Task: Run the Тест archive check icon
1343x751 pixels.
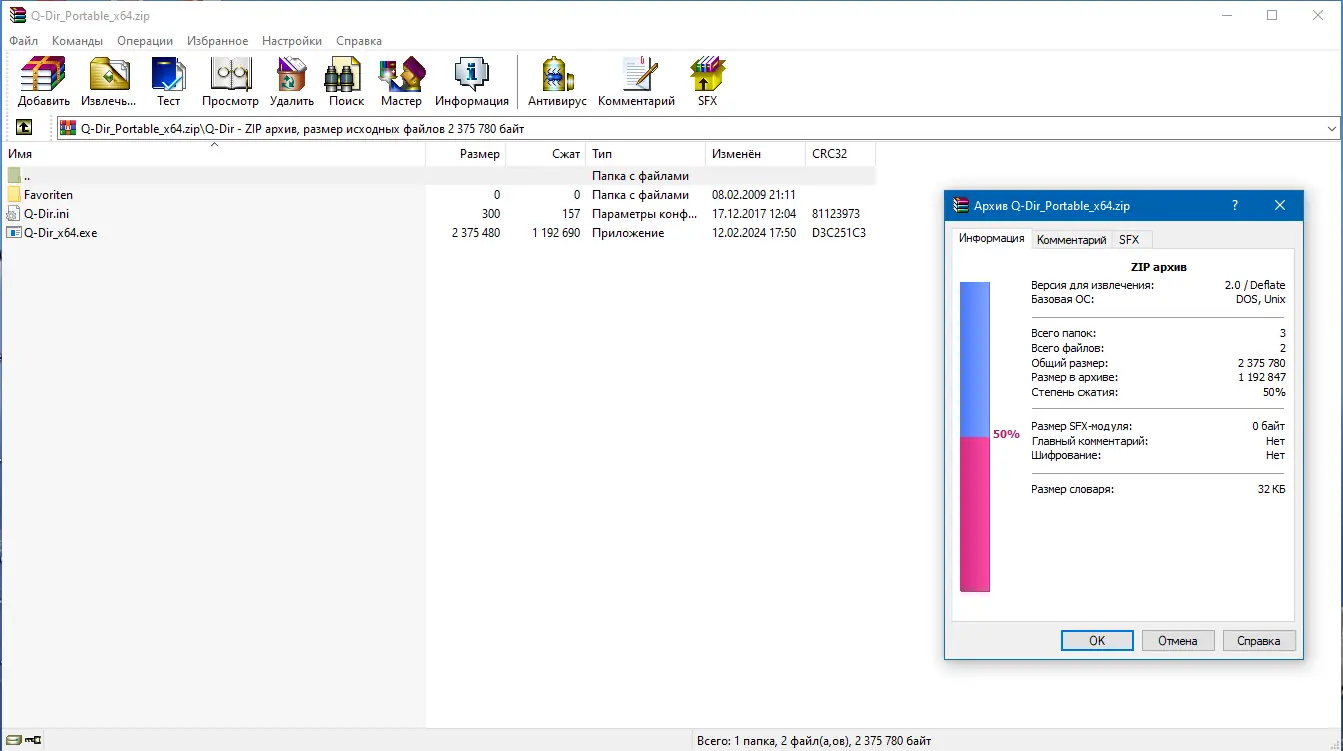Action: (168, 75)
